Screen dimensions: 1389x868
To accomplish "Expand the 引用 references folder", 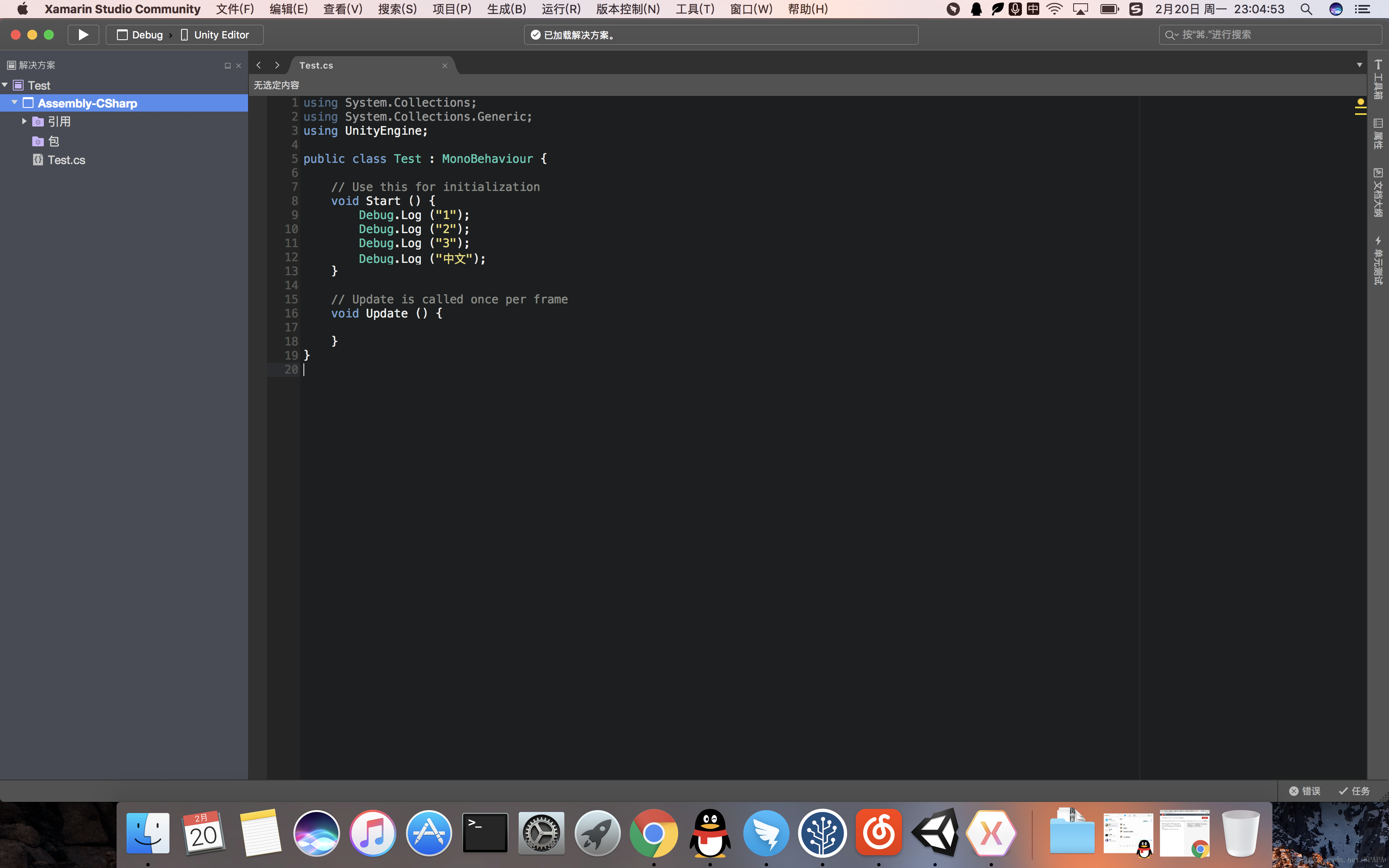I will coord(24,121).
